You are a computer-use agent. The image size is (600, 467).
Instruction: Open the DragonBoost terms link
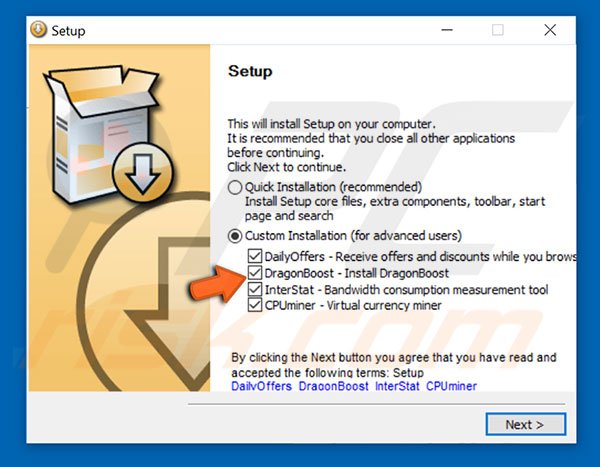pyautogui.click(x=334, y=386)
